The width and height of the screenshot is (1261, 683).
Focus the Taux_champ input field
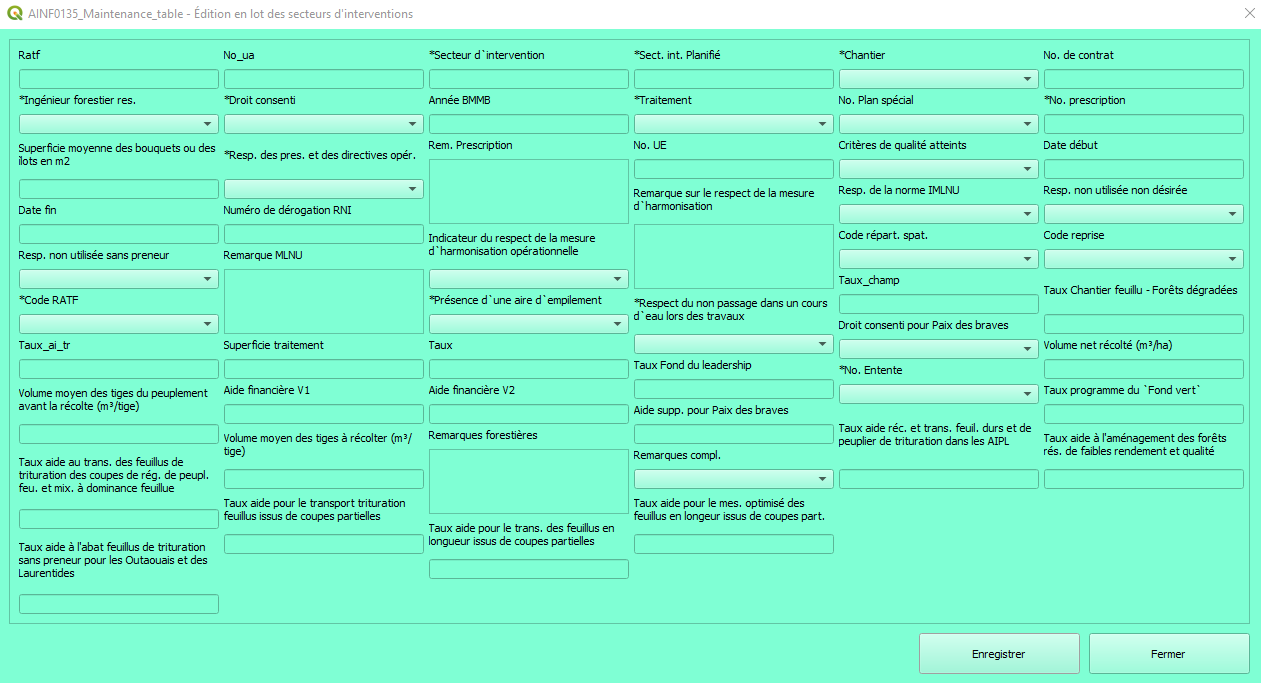[939, 304]
